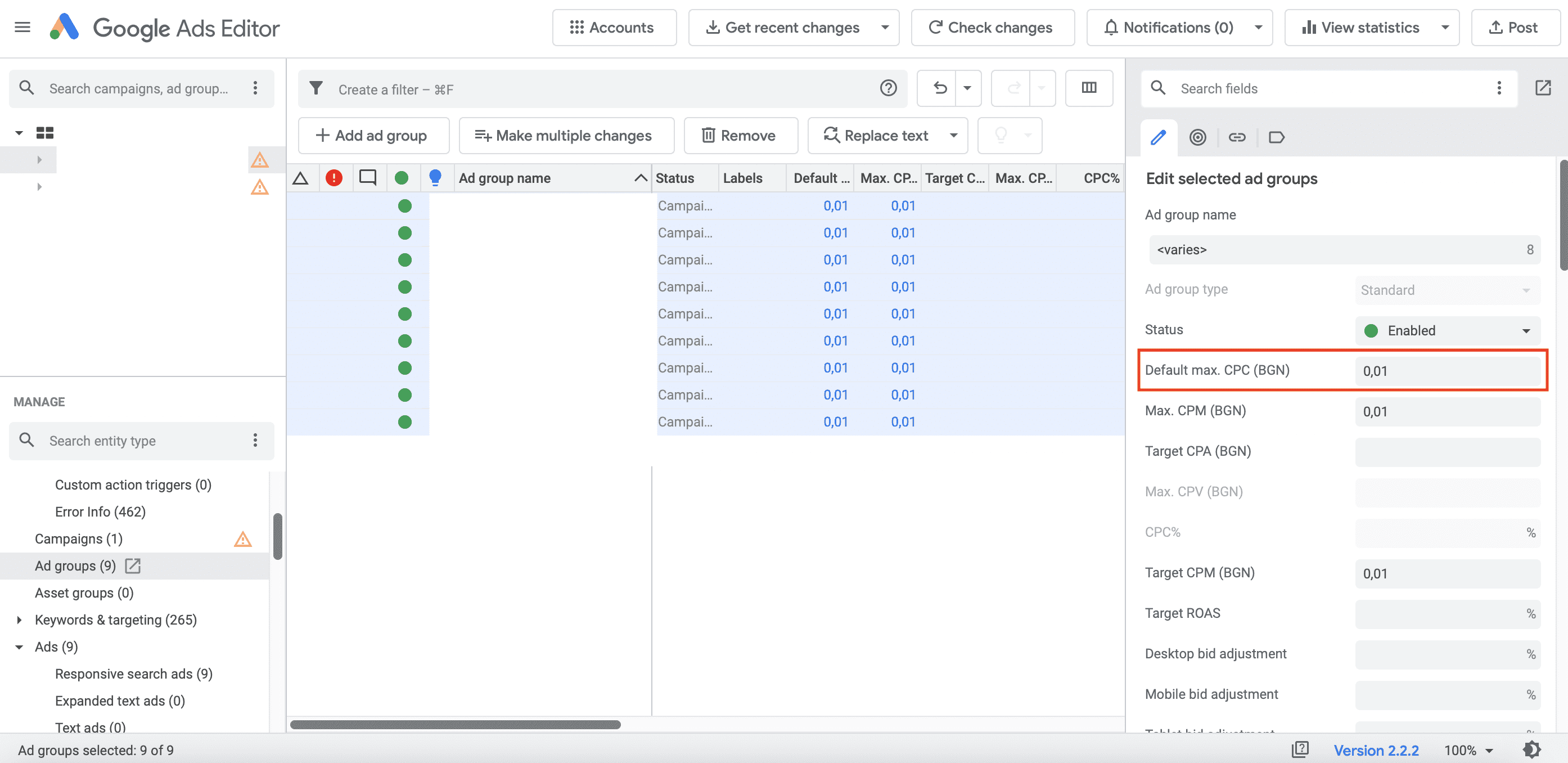Open the zoom 100% dropdown
Viewport: 1568px width, 763px height.
point(1468,749)
